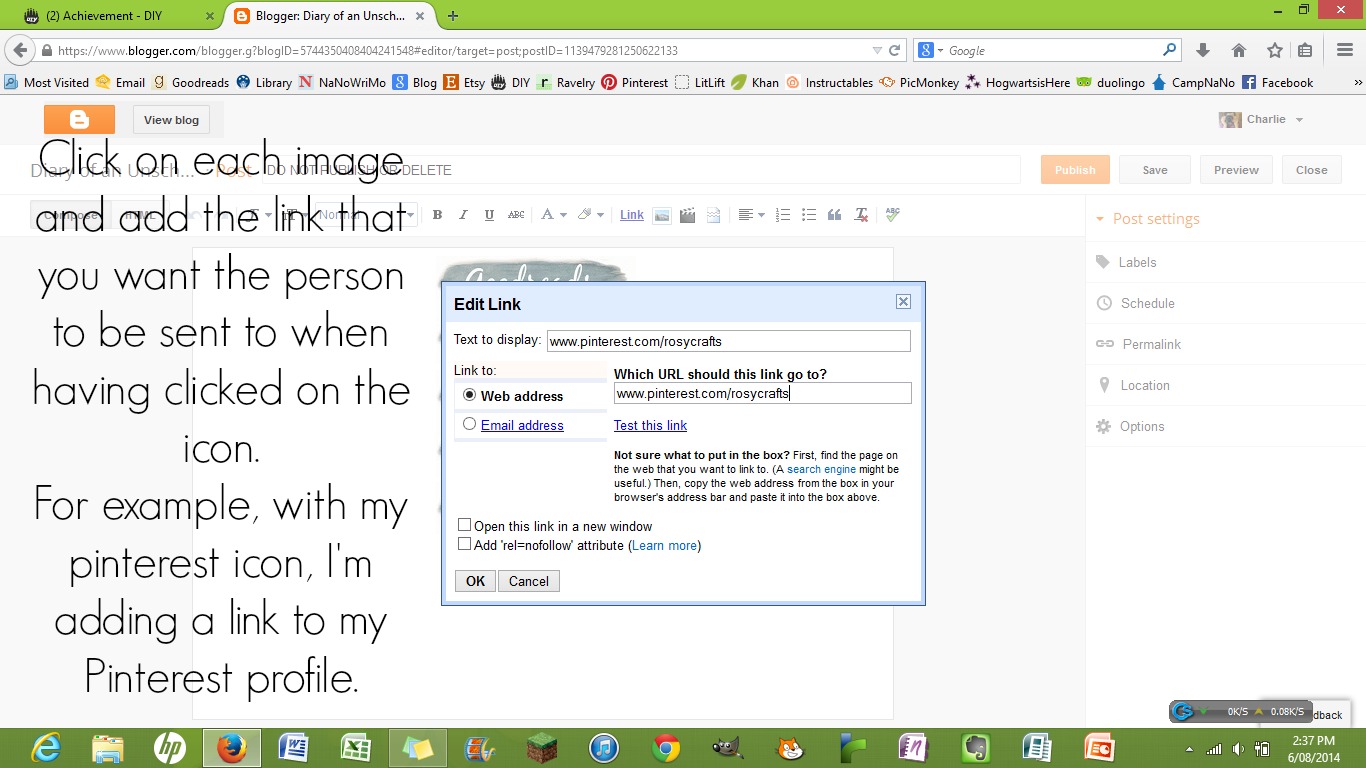The width and height of the screenshot is (1366, 768).
Task: Click the insert jump break icon
Action: [x=713, y=215]
